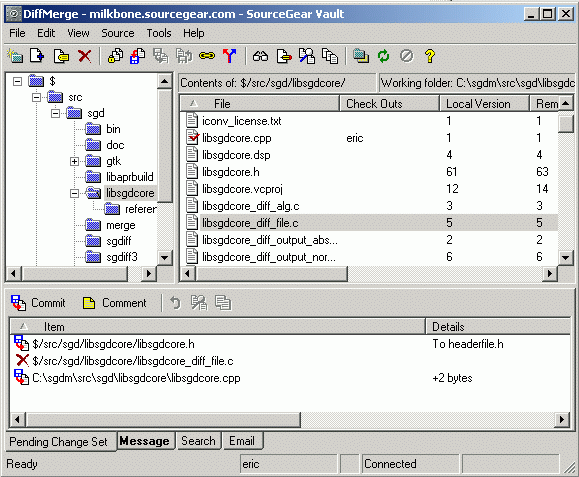
Task: Expand the gtk folder node
Action: coord(74,161)
